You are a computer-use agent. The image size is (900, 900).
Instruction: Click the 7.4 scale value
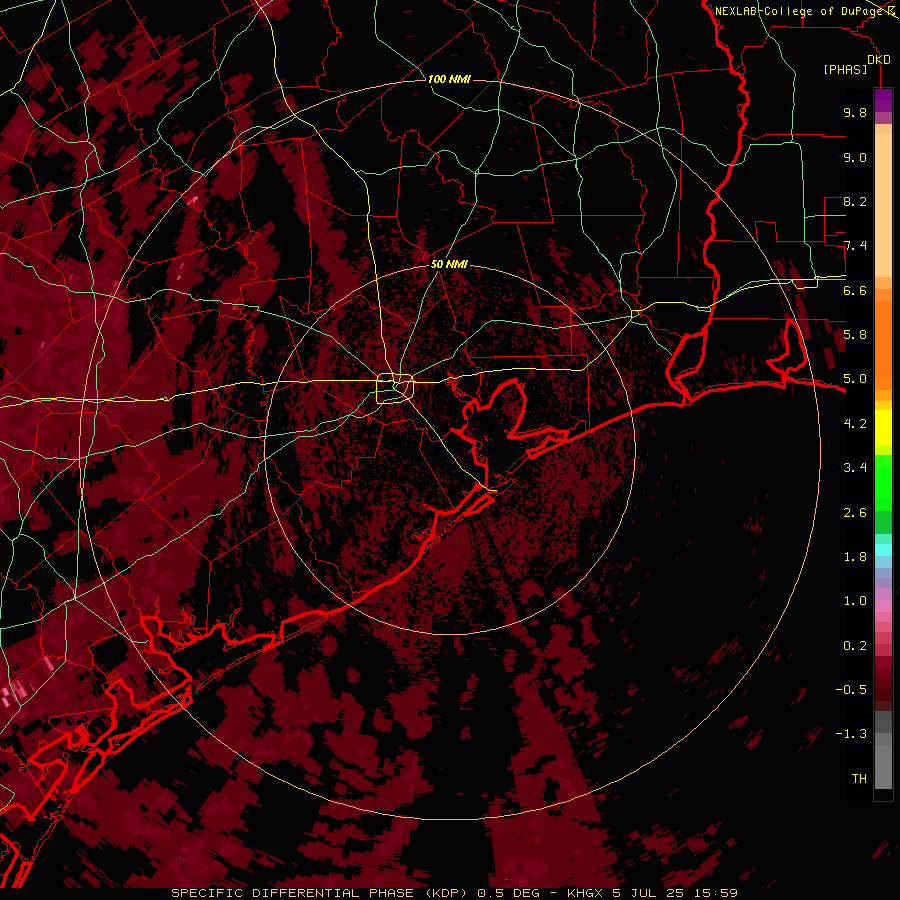pyautogui.click(x=855, y=246)
